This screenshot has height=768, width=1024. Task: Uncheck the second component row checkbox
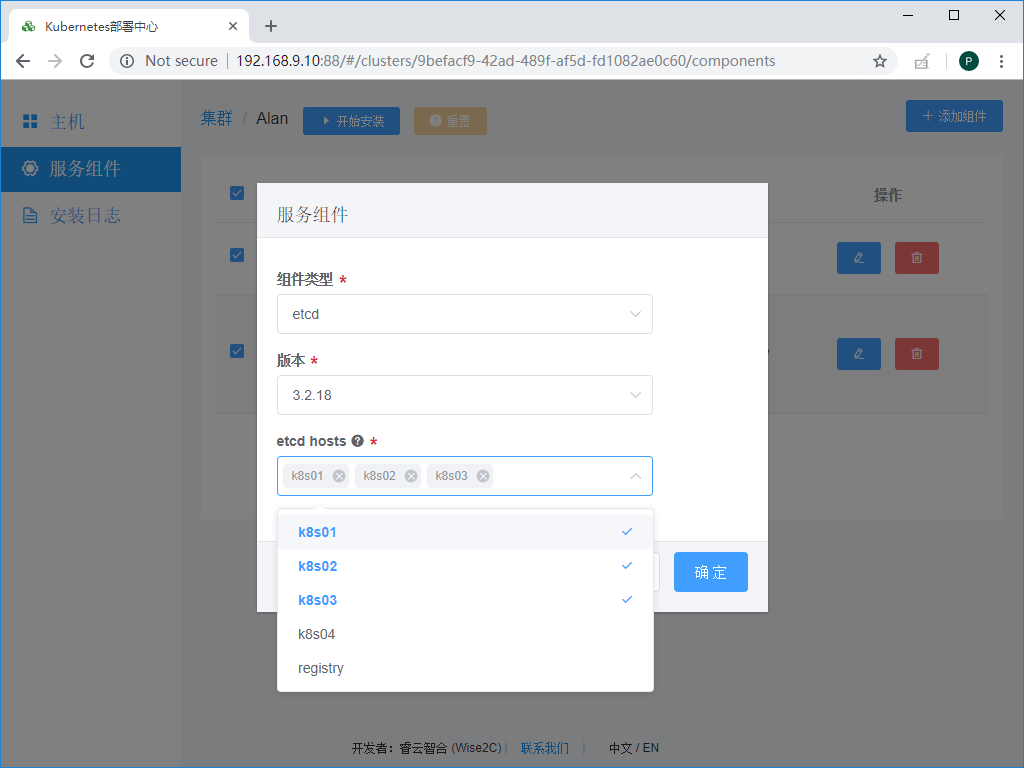pyautogui.click(x=237, y=351)
